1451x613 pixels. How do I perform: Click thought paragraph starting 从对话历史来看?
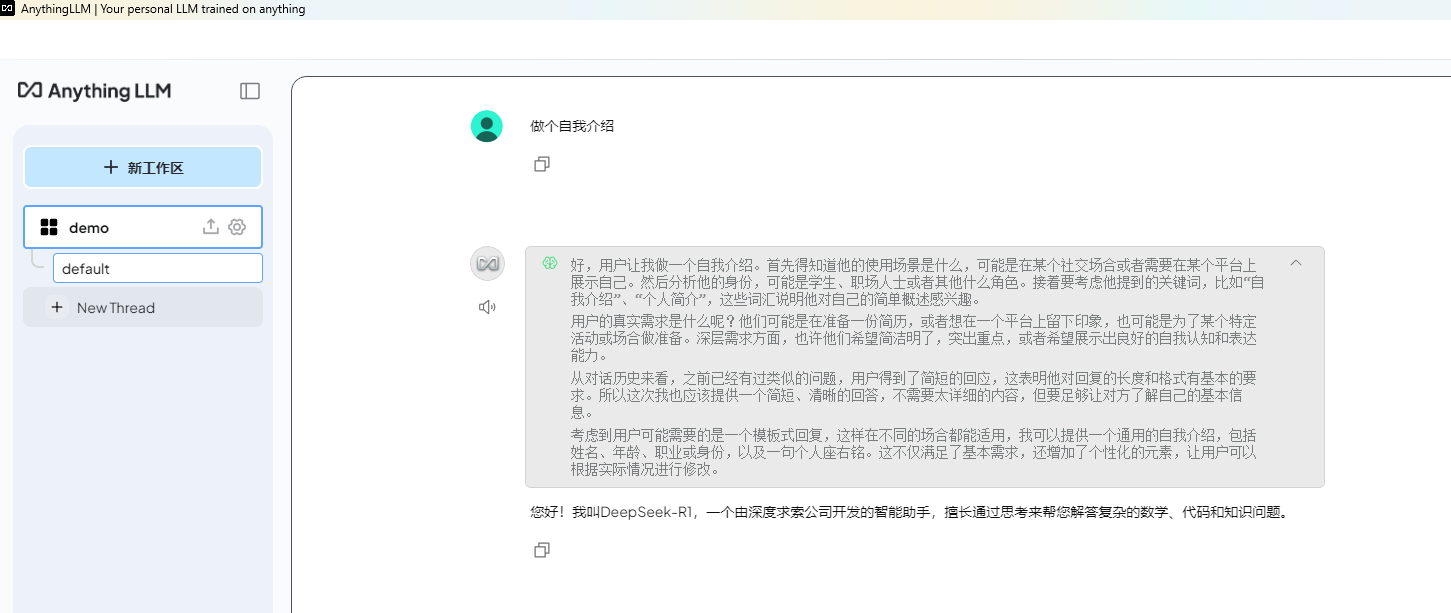click(x=914, y=395)
